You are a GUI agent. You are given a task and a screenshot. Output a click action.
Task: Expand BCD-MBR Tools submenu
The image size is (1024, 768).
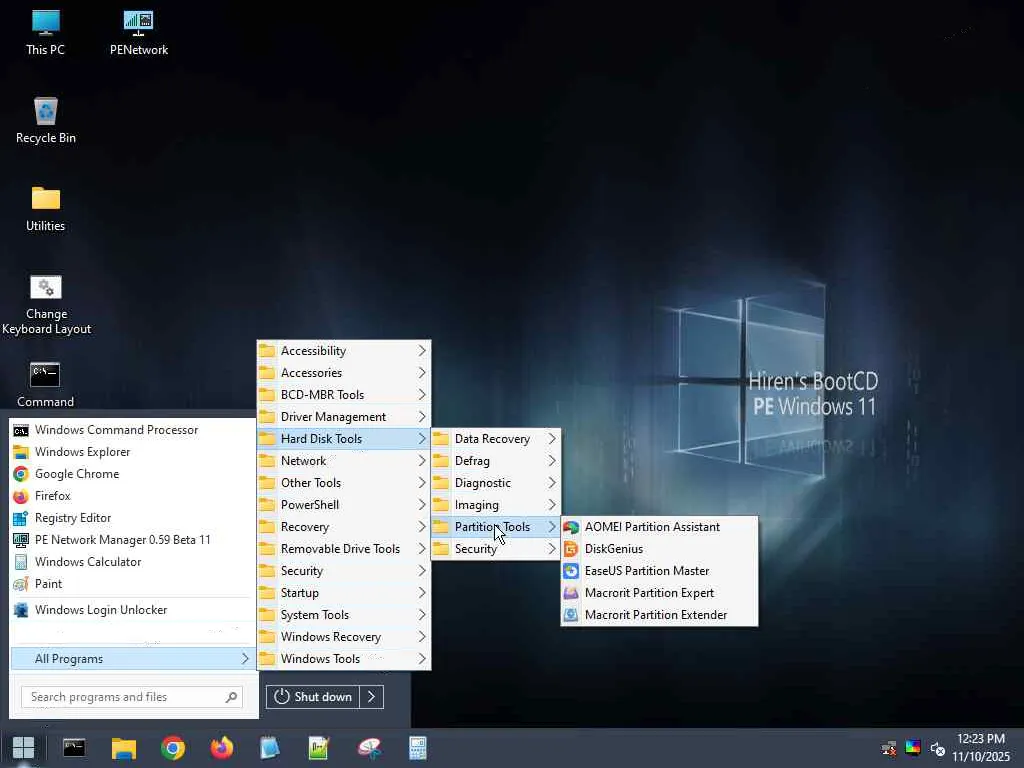tap(344, 395)
